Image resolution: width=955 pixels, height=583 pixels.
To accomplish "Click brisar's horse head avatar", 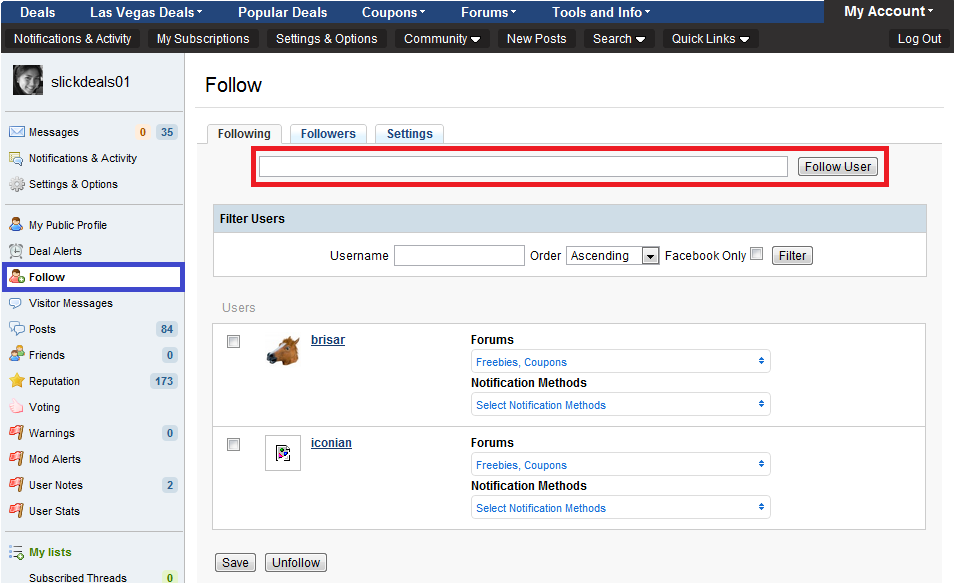I will pos(283,350).
